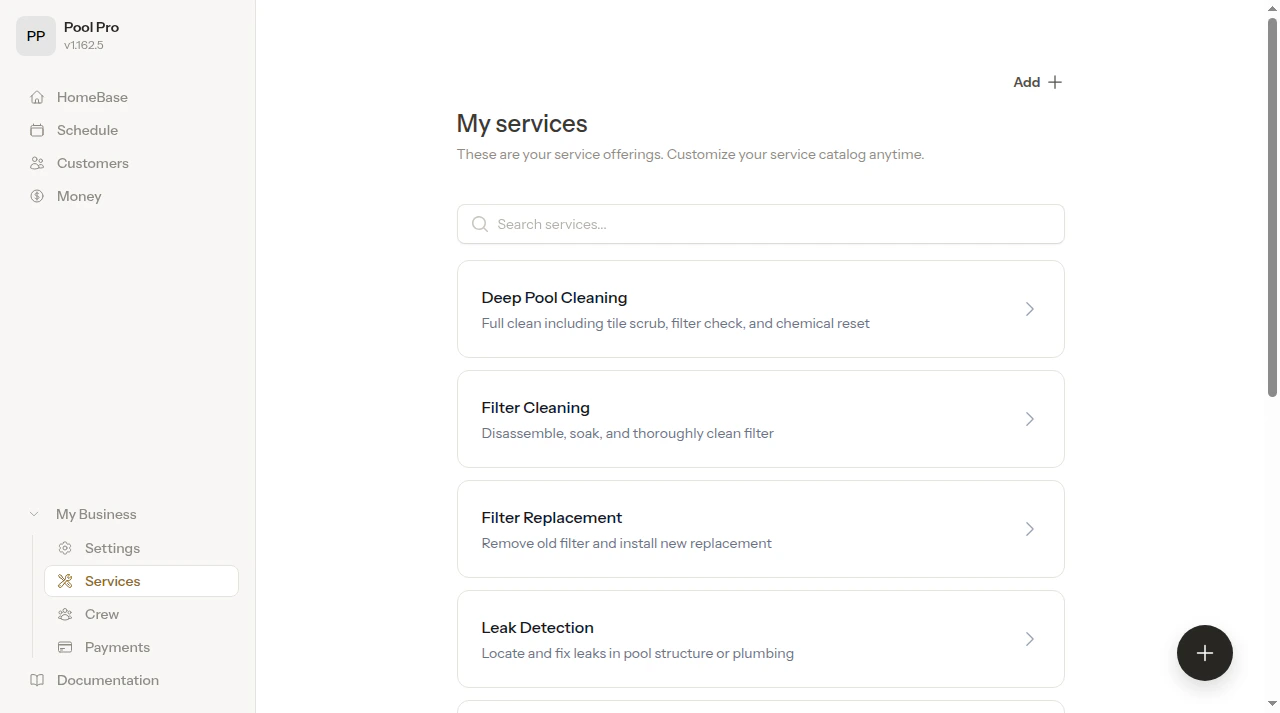
Task: Select Schedule from the sidebar menu
Action: coord(87,130)
